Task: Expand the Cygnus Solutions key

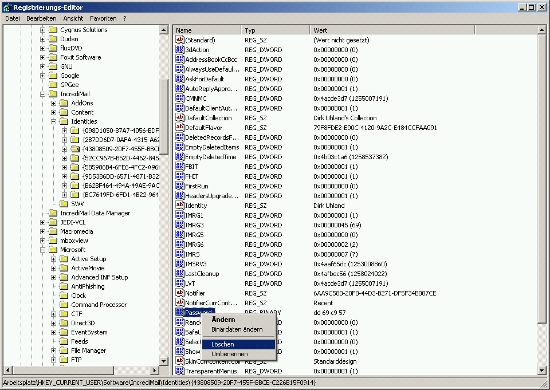Action: [42, 30]
